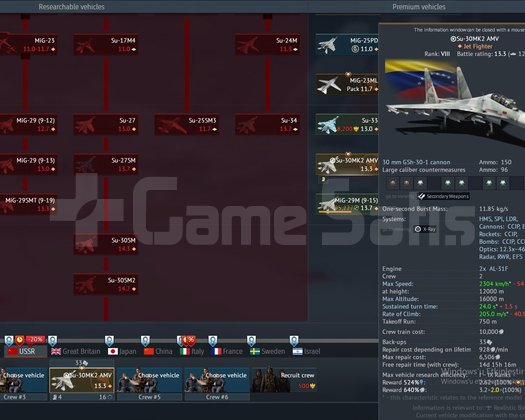Click the Su-30MK2 AMV title in info panel
525x420 pixels.
(475, 39)
